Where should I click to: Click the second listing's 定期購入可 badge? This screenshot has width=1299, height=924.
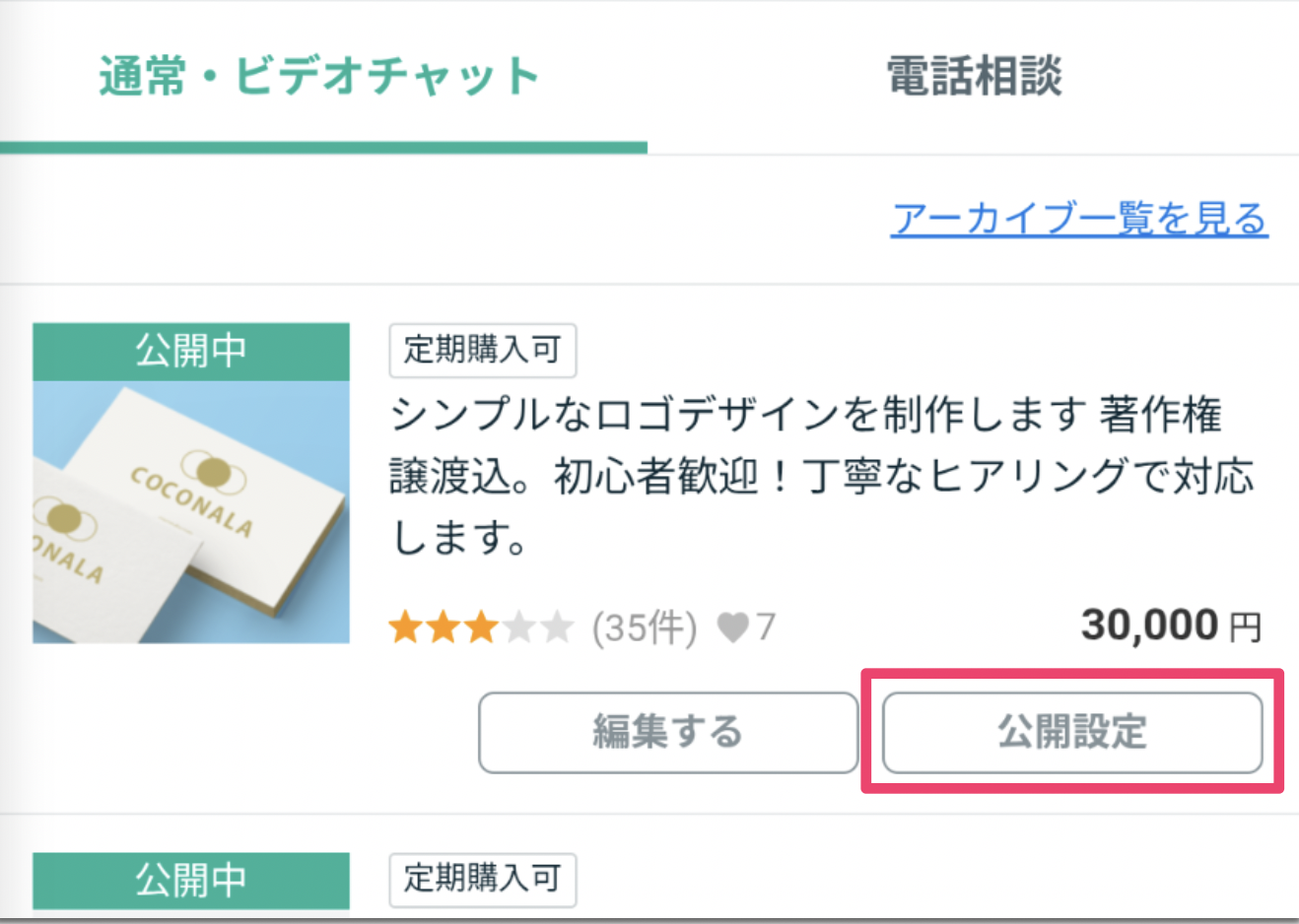coord(482,880)
